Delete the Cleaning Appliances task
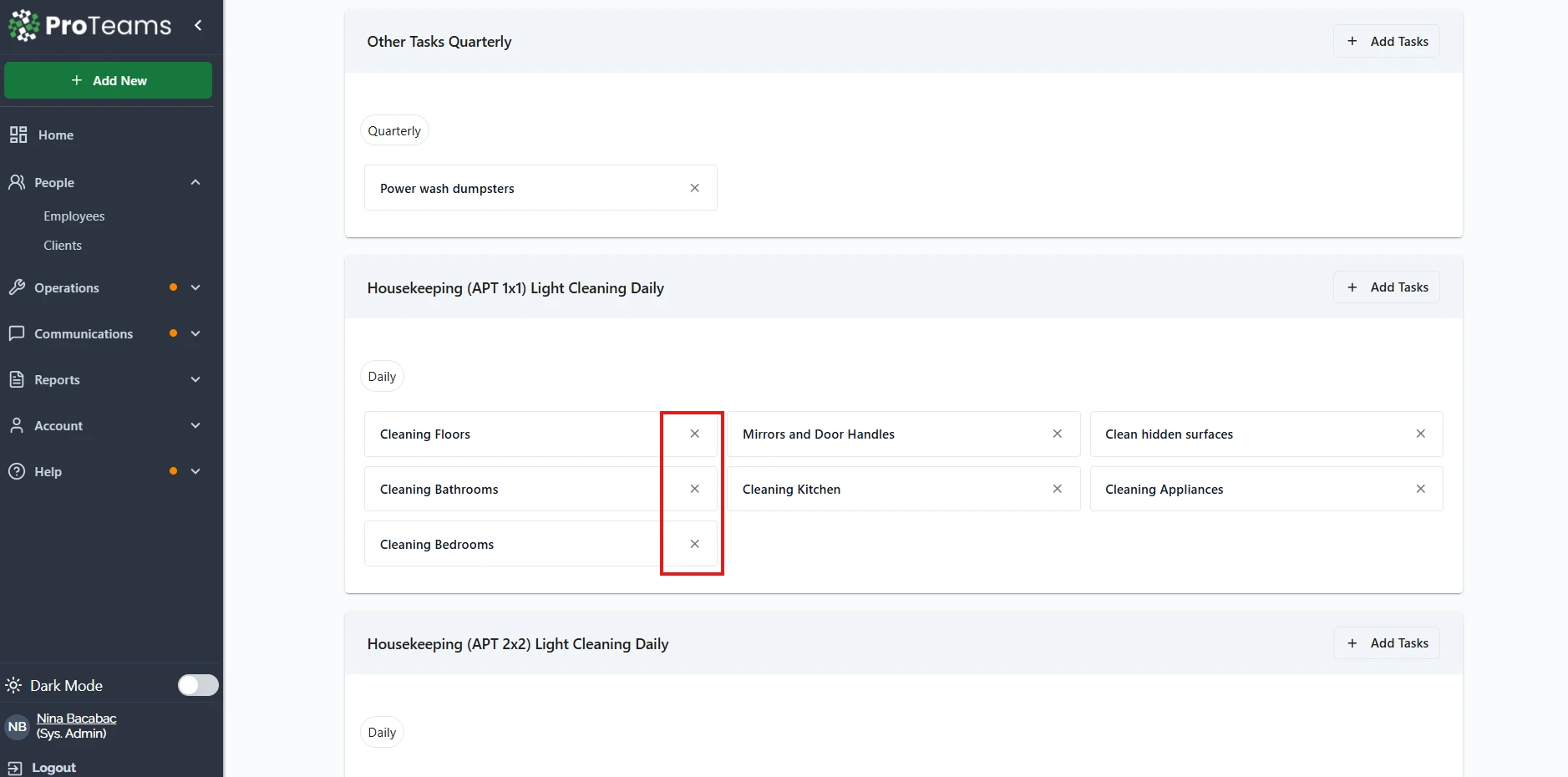 (x=1420, y=489)
